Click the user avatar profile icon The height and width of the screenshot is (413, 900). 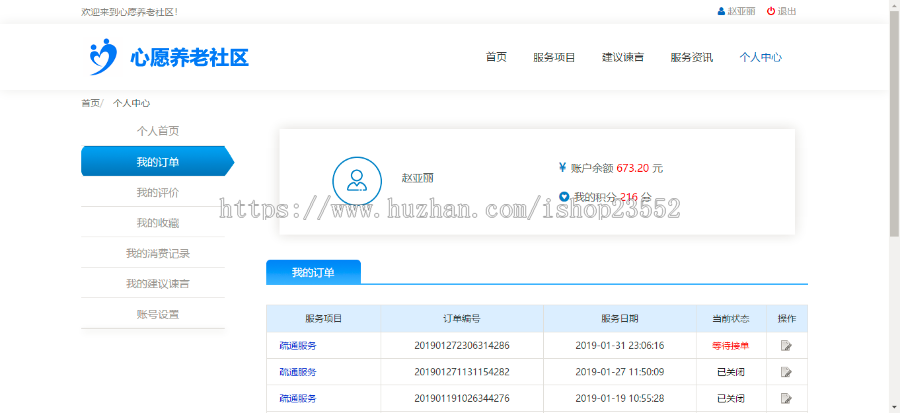[357, 181]
